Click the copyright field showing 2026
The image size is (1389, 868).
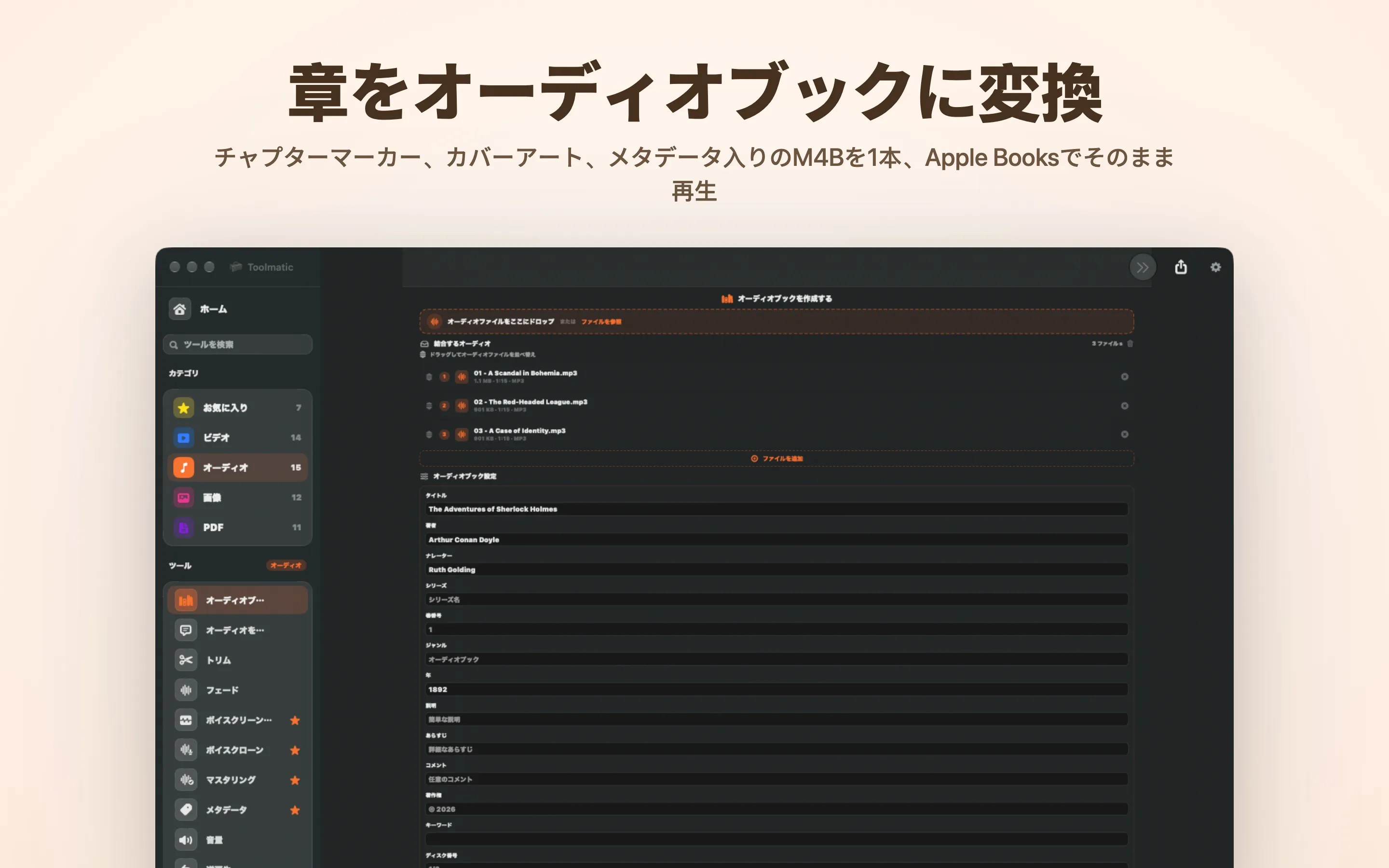(776, 809)
